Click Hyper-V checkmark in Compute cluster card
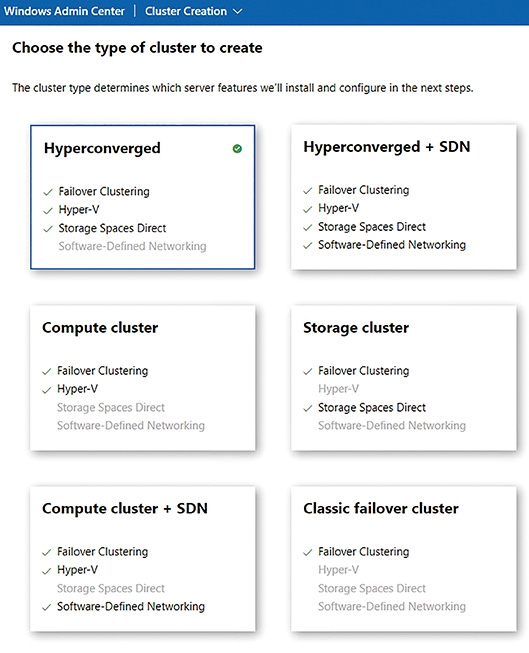Viewport: 529px width, 653px height. point(47,390)
